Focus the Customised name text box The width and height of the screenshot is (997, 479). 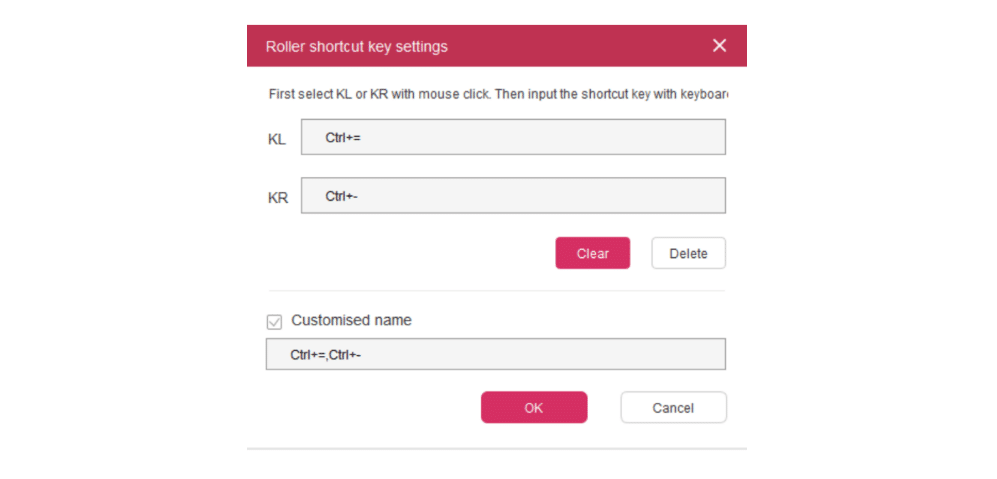[x=495, y=354]
